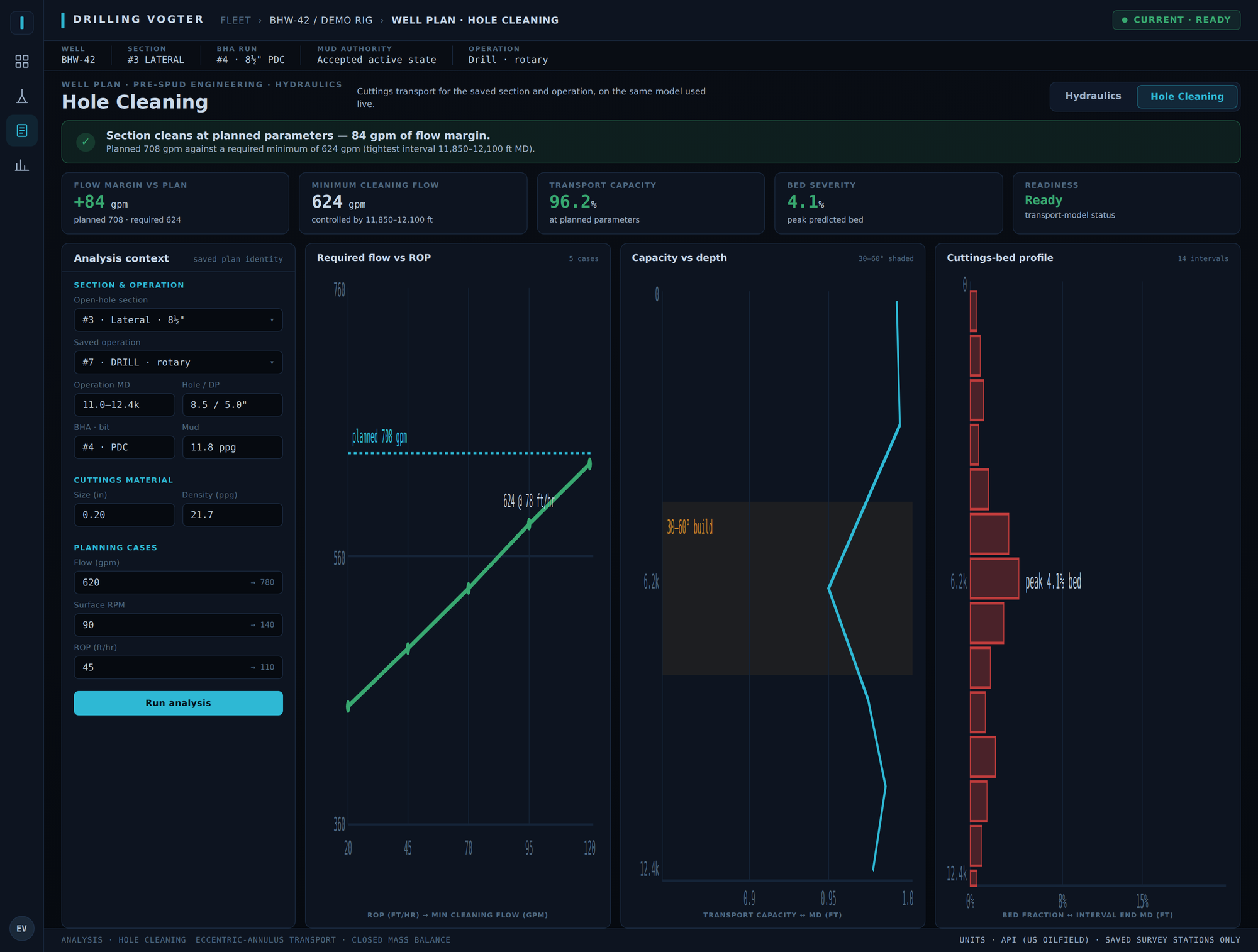1258x952 pixels.
Task: Click the 30-60° build shaded region label
Action: coord(689,527)
